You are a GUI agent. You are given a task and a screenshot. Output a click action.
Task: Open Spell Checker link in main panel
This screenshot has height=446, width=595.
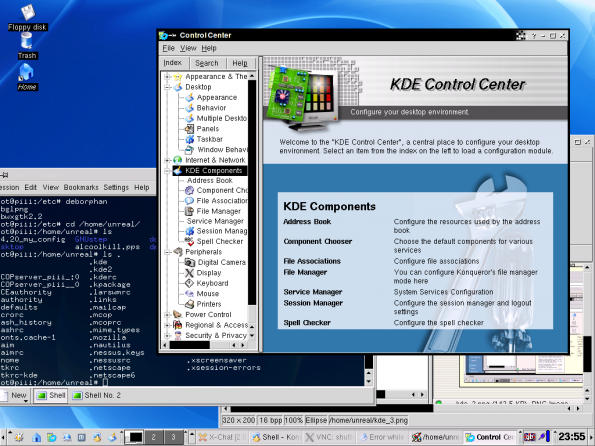(307, 323)
